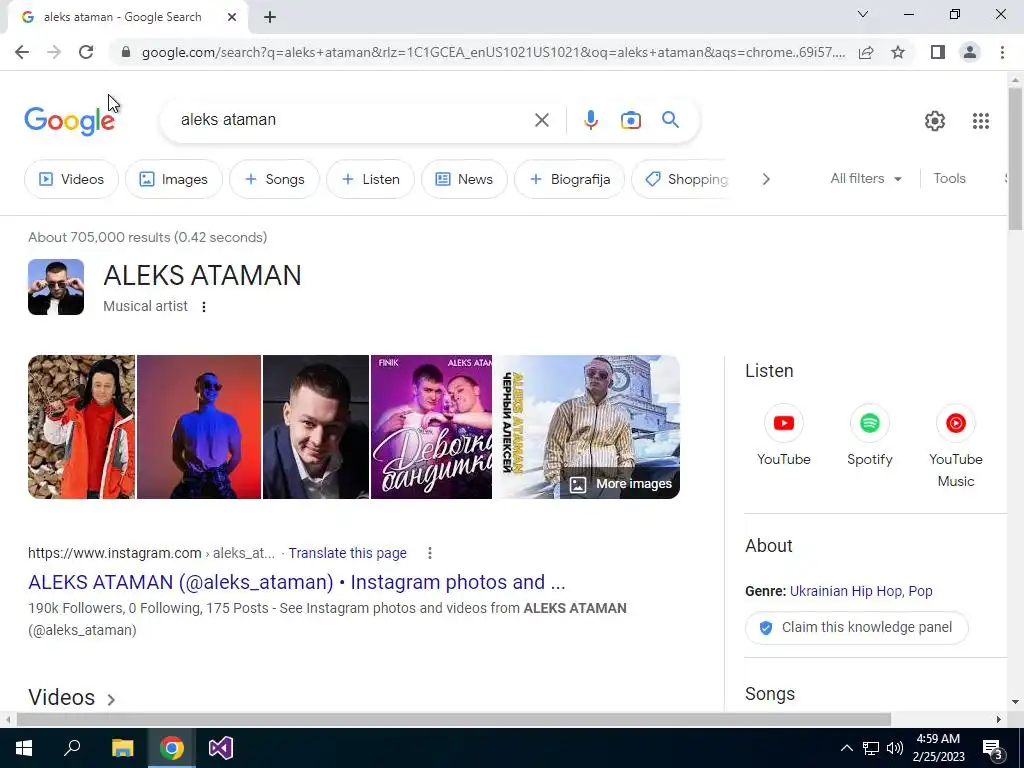Expand the All filters dropdown
The height and width of the screenshot is (768, 1024).
coord(866,178)
